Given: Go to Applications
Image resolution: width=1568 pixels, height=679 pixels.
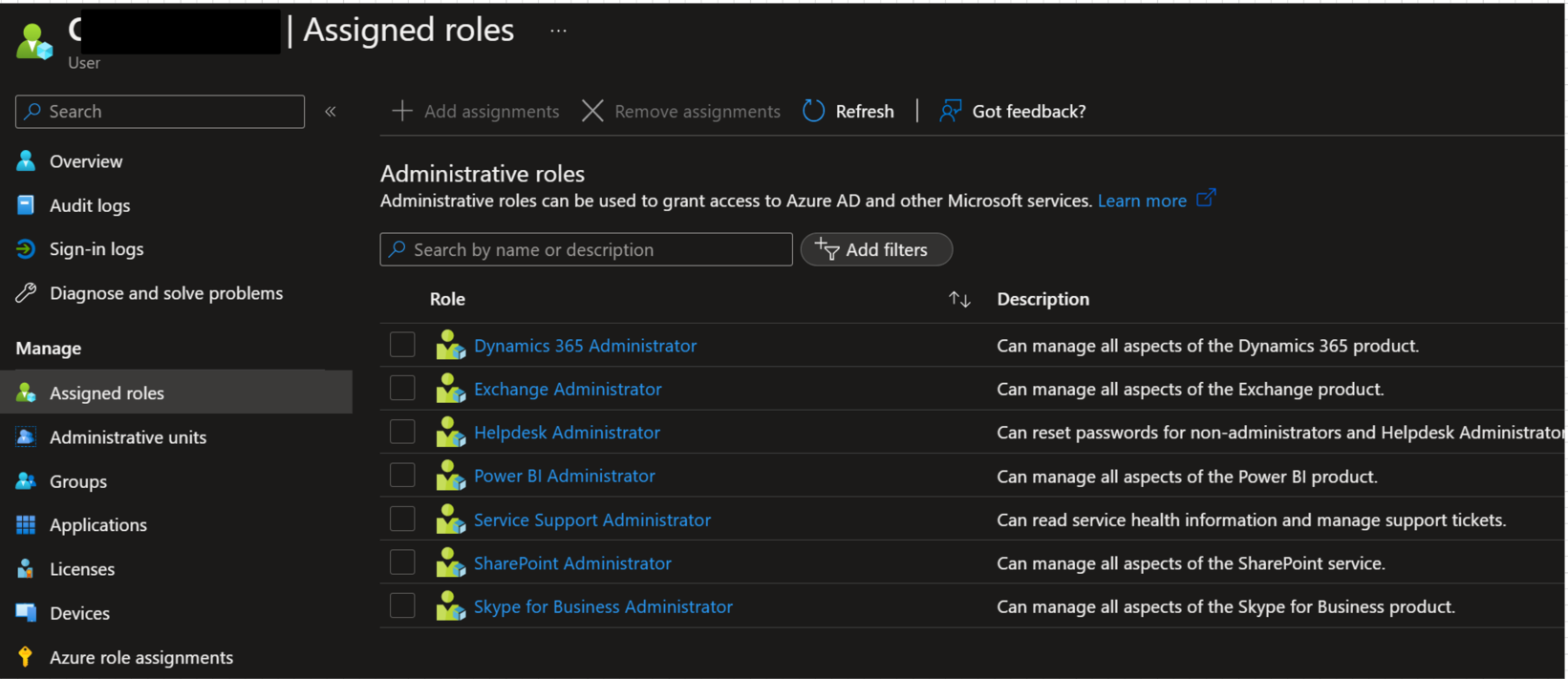Looking at the screenshot, I should (x=98, y=525).
